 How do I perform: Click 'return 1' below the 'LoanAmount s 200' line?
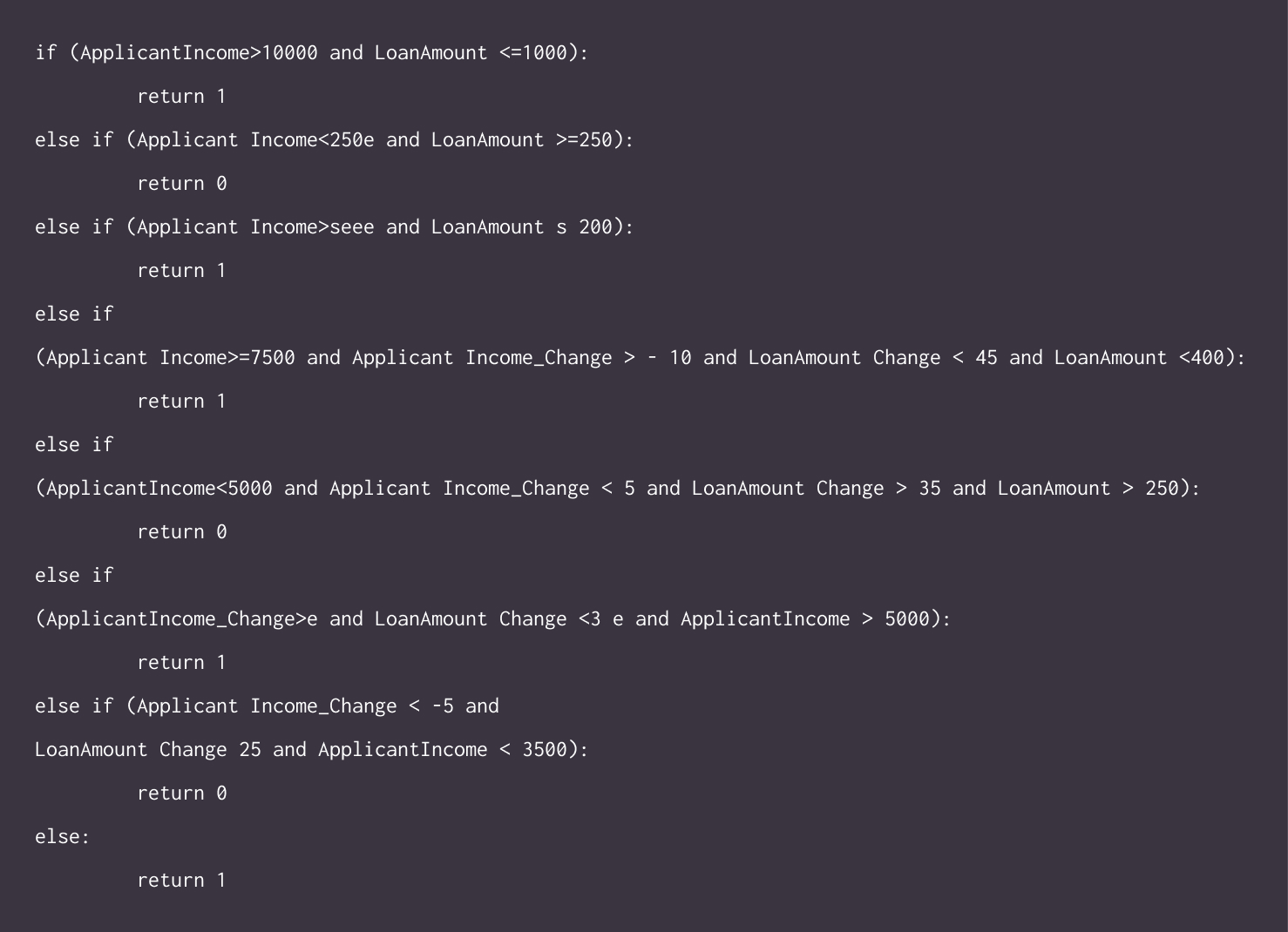(x=181, y=271)
